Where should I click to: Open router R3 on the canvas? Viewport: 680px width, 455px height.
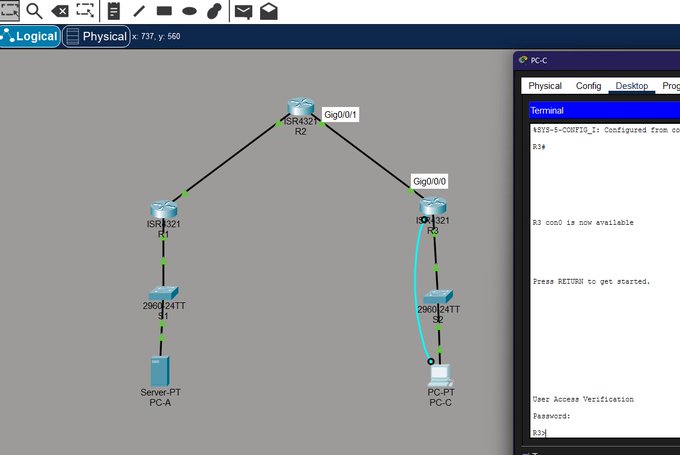[x=433, y=206]
